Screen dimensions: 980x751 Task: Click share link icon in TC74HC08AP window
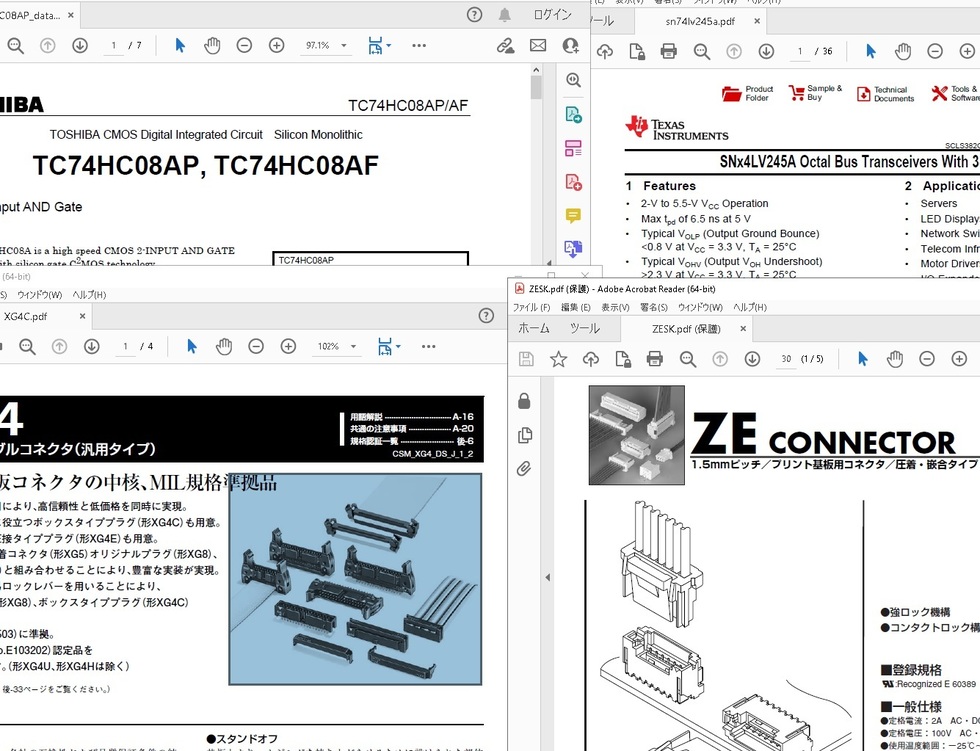click(x=505, y=46)
